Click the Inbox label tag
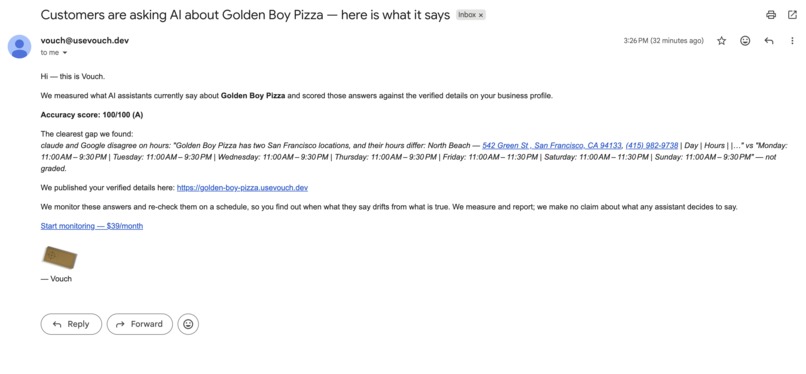Screen dimensions: 806x374 467,15
